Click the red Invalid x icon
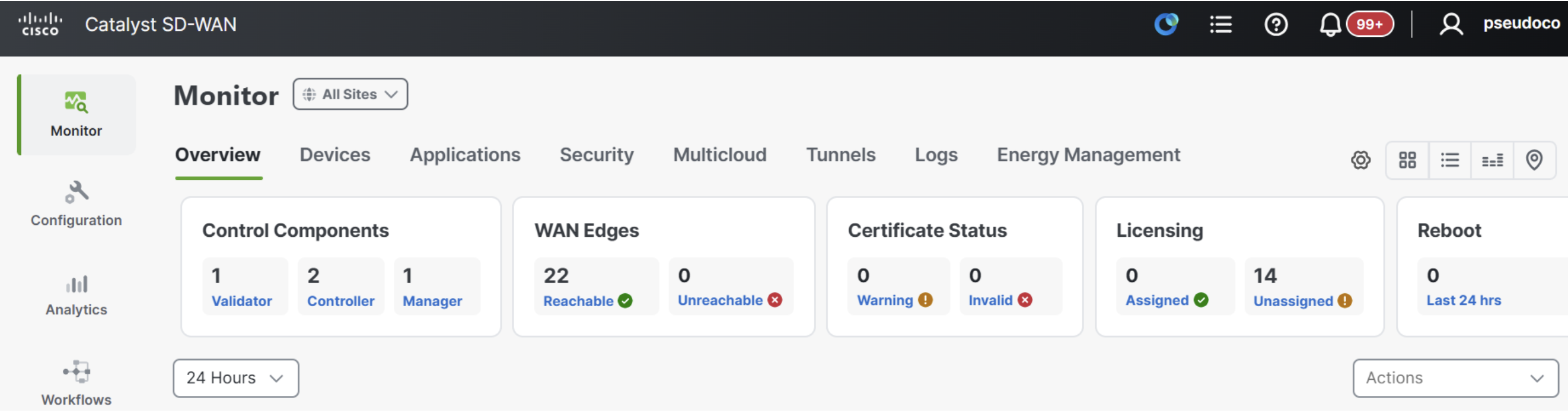 (x=1025, y=300)
